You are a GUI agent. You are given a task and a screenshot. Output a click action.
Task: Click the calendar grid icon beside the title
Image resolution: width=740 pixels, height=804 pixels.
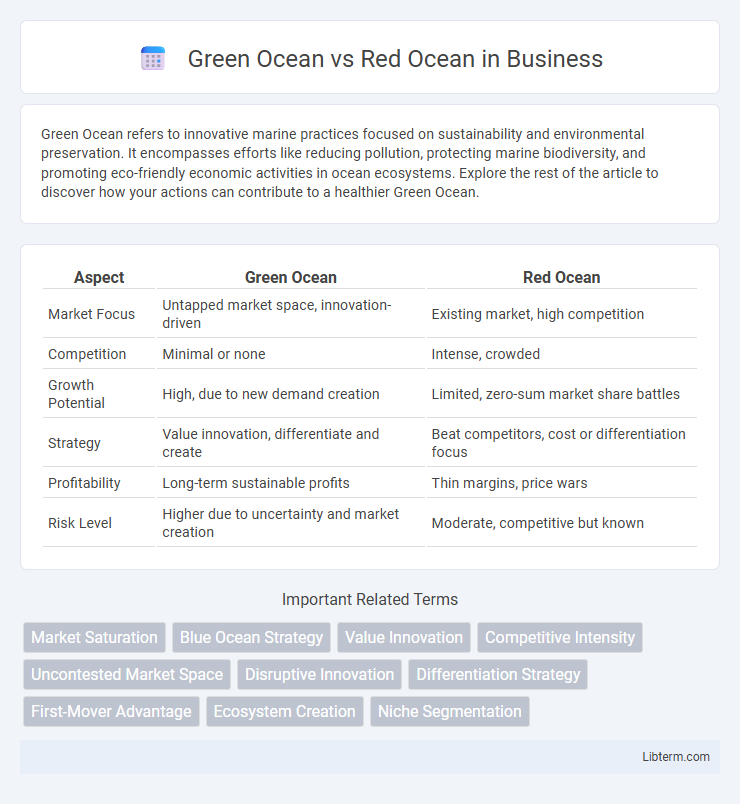point(153,58)
